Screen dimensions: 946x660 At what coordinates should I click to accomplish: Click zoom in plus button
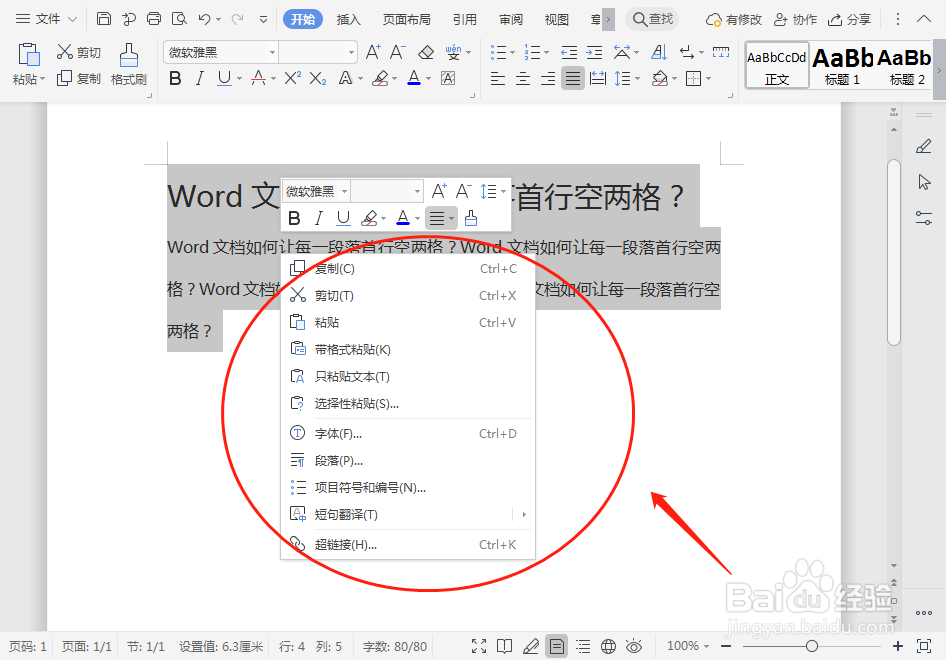click(898, 646)
